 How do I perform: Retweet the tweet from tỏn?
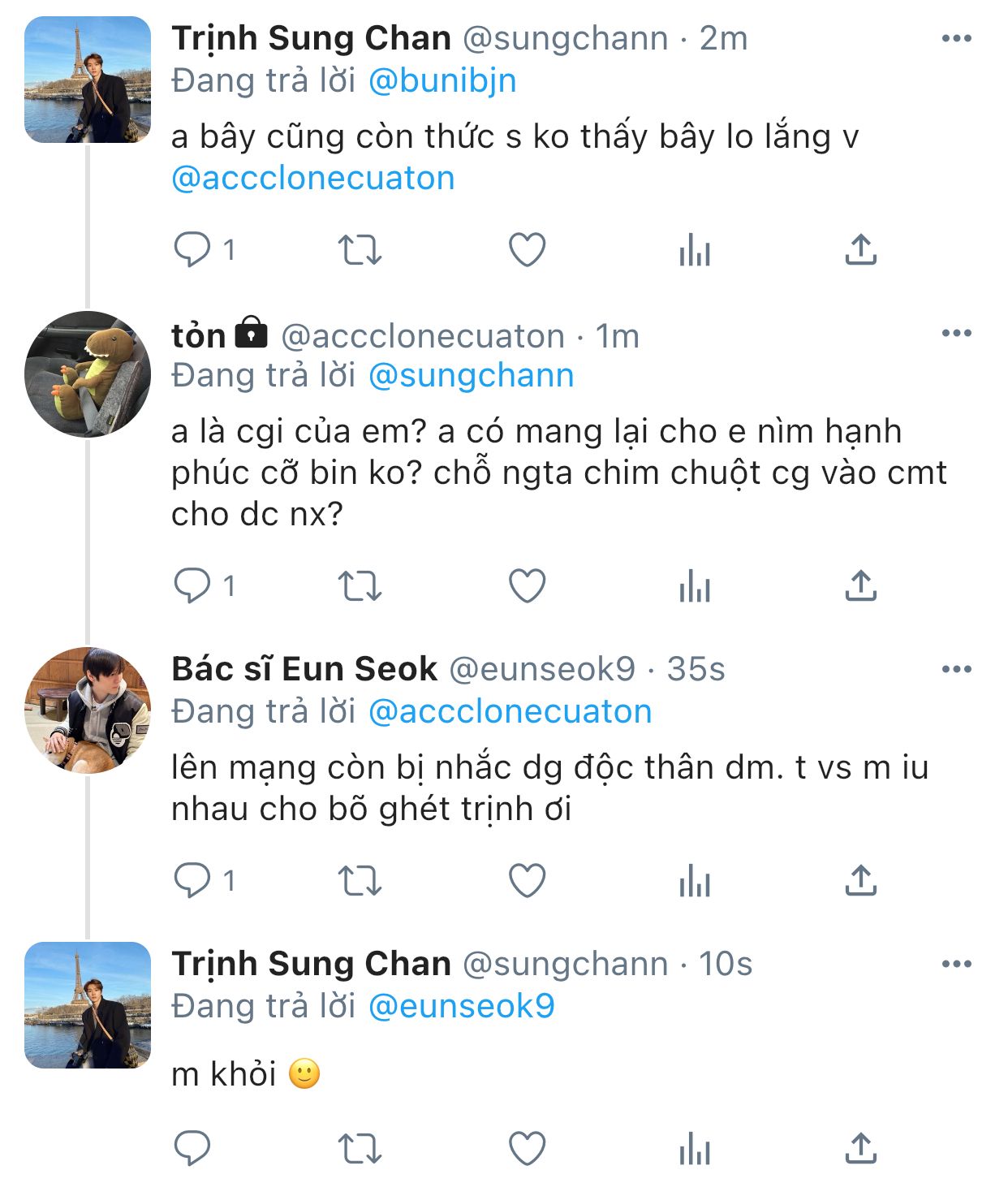pos(359,586)
